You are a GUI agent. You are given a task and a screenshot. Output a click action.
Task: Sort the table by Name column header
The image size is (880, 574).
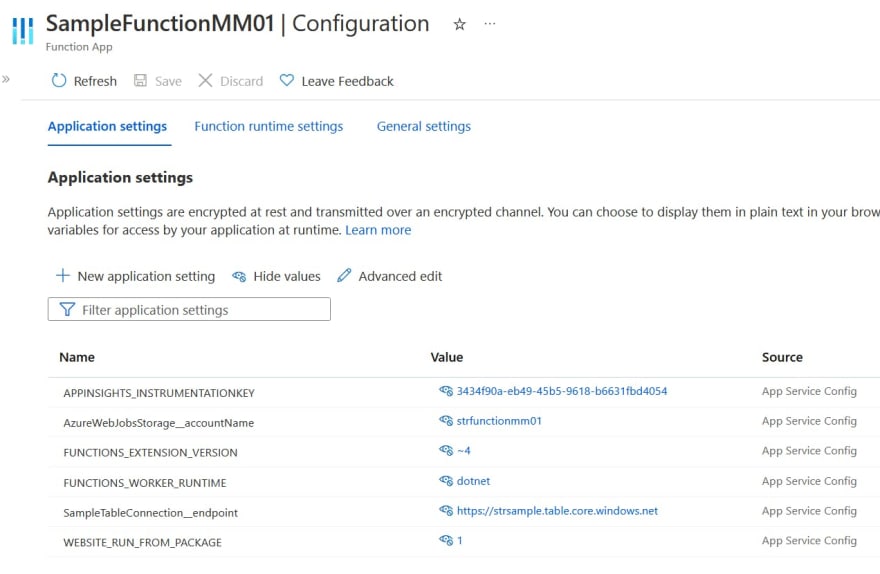(77, 357)
